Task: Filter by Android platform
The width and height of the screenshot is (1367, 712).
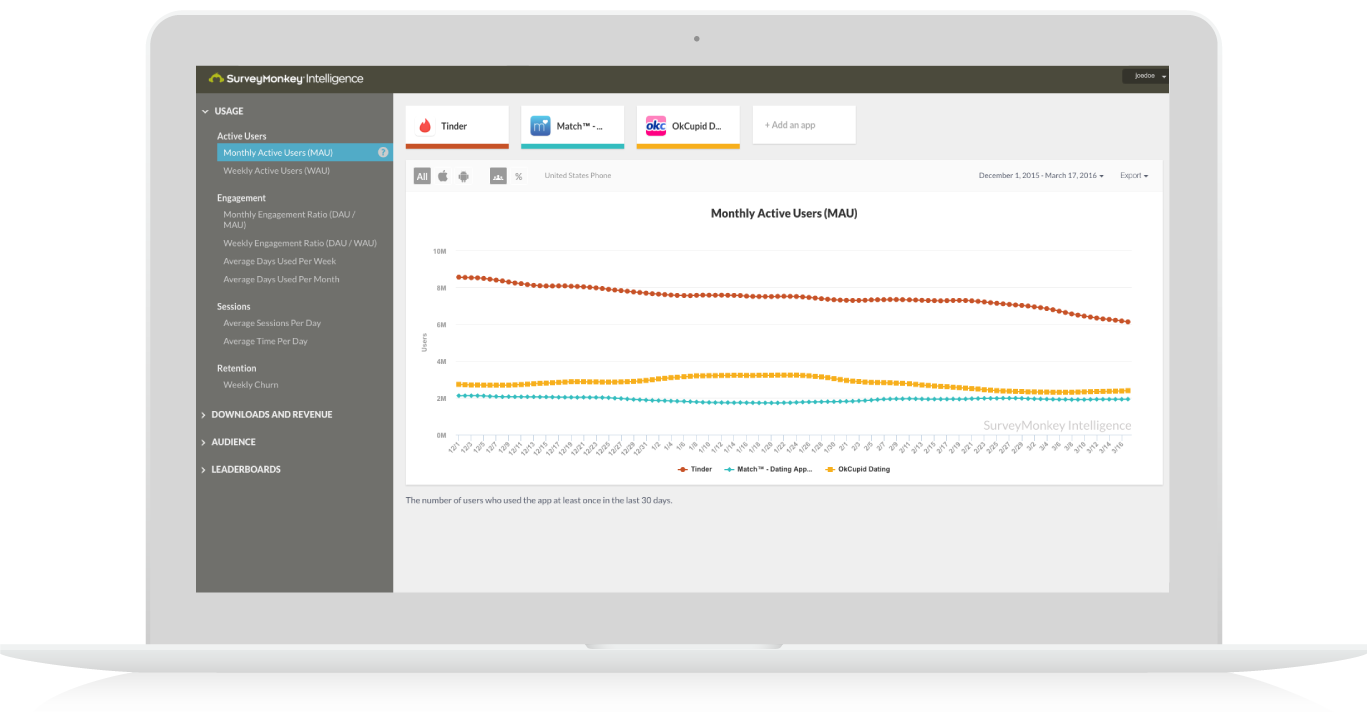Action: point(464,176)
